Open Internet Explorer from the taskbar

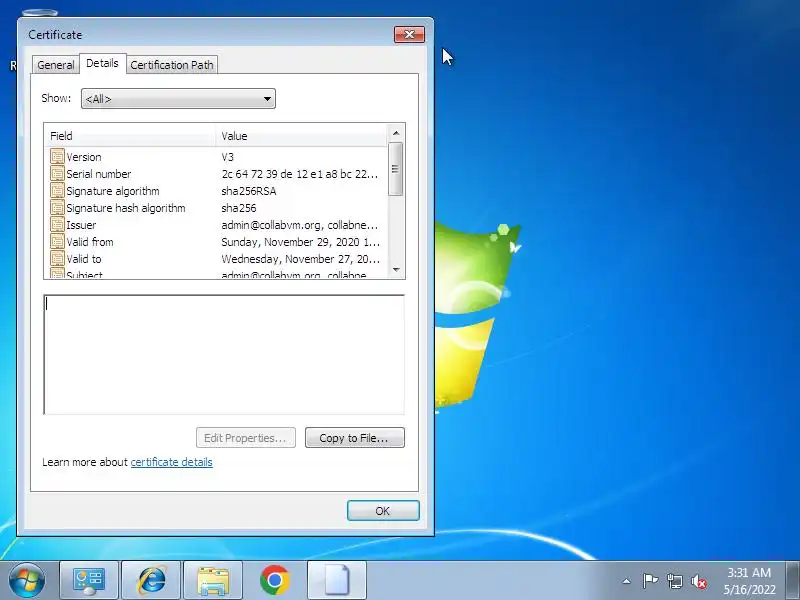151,580
